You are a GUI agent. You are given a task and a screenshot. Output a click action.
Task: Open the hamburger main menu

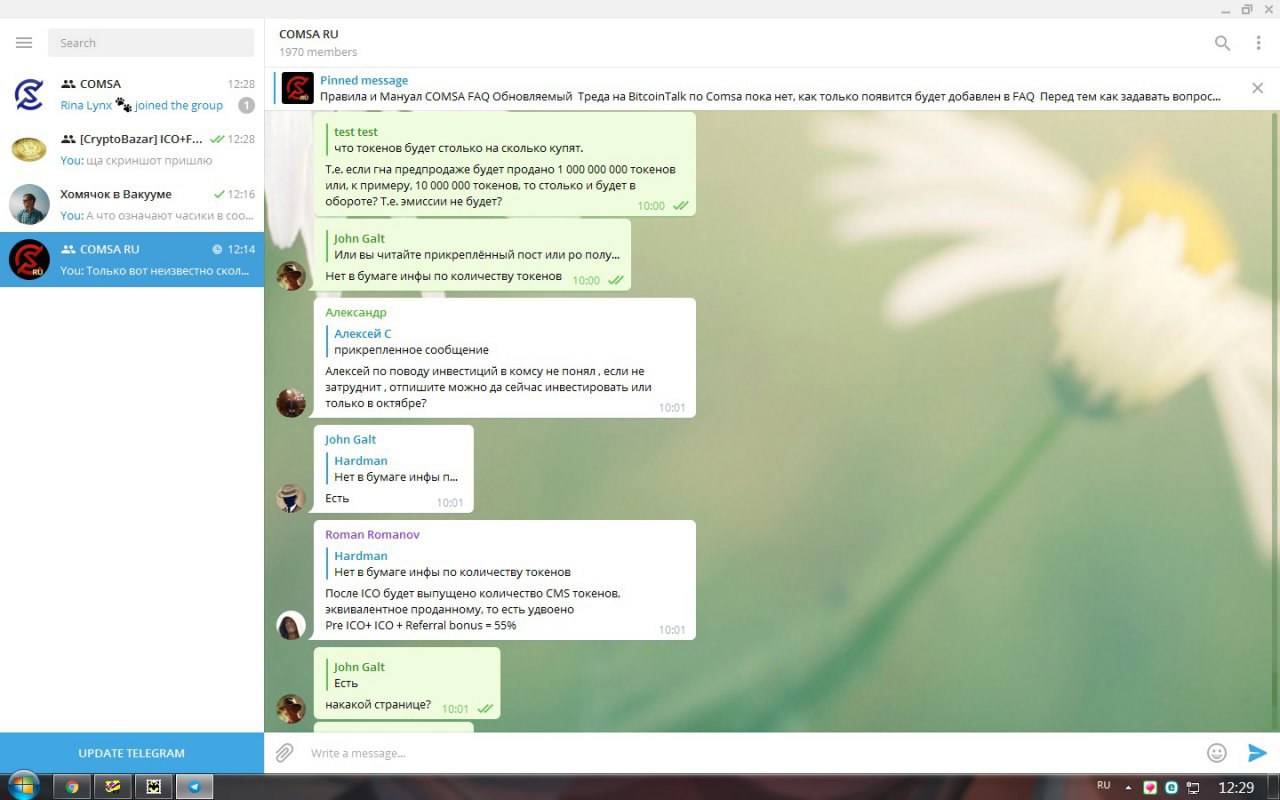click(x=24, y=43)
